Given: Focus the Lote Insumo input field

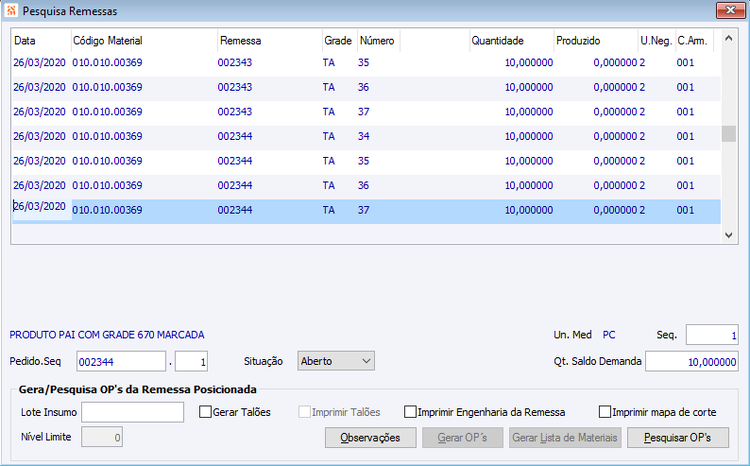Looking at the screenshot, I should (132, 412).
